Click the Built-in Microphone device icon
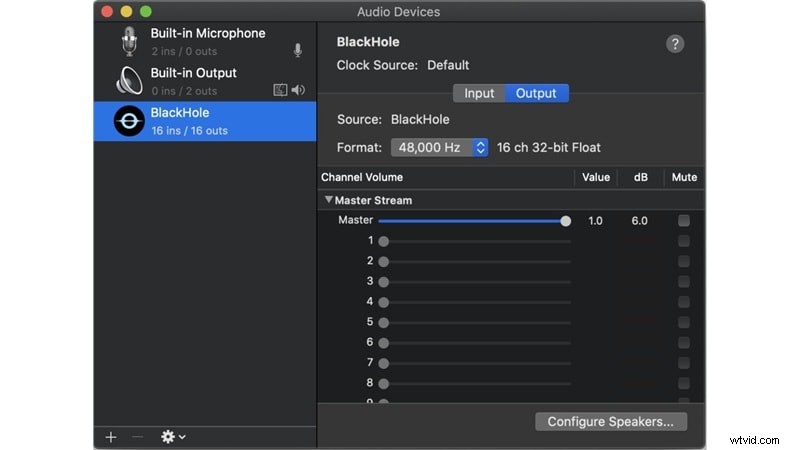The height and width of the screenshot is (450, 800). pos(128,41)
